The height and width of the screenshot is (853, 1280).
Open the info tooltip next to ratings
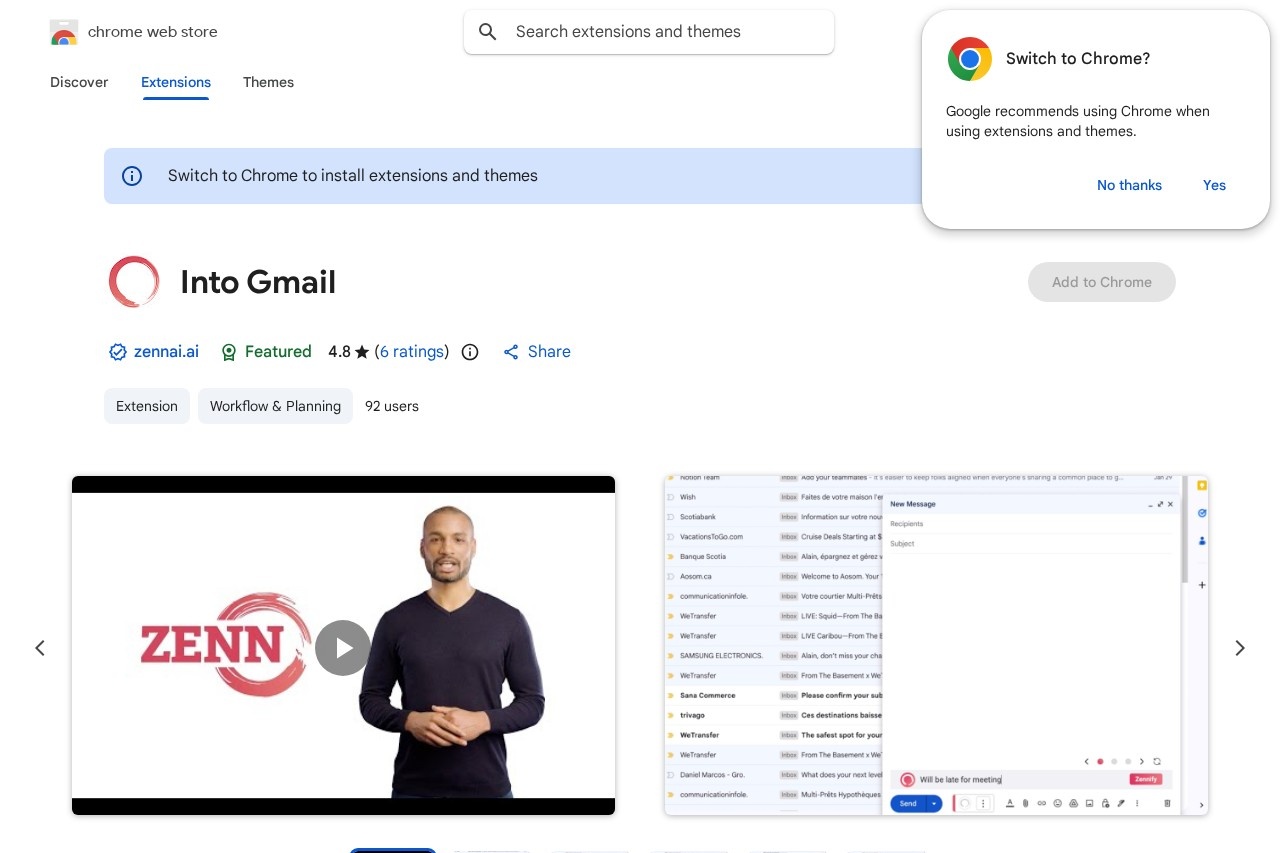pyautogui.click(x=470, y=352)
